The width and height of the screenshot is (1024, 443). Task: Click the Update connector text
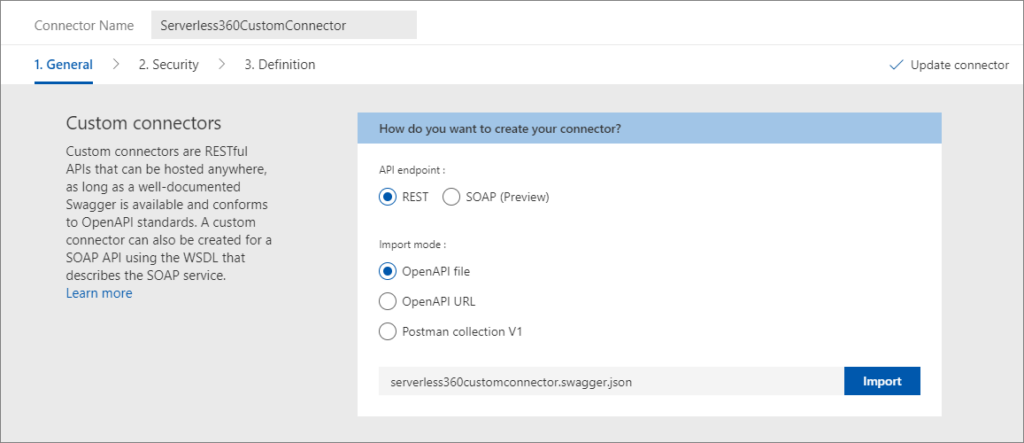[959, 65]
